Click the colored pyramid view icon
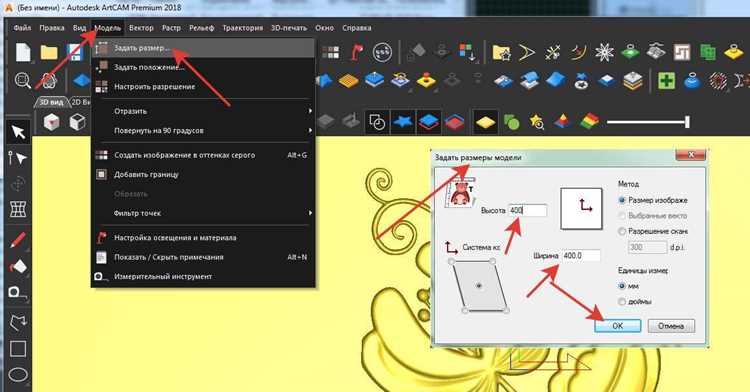Image resolution: width=750 pixels, height=392 pixels. coord(563,121)
